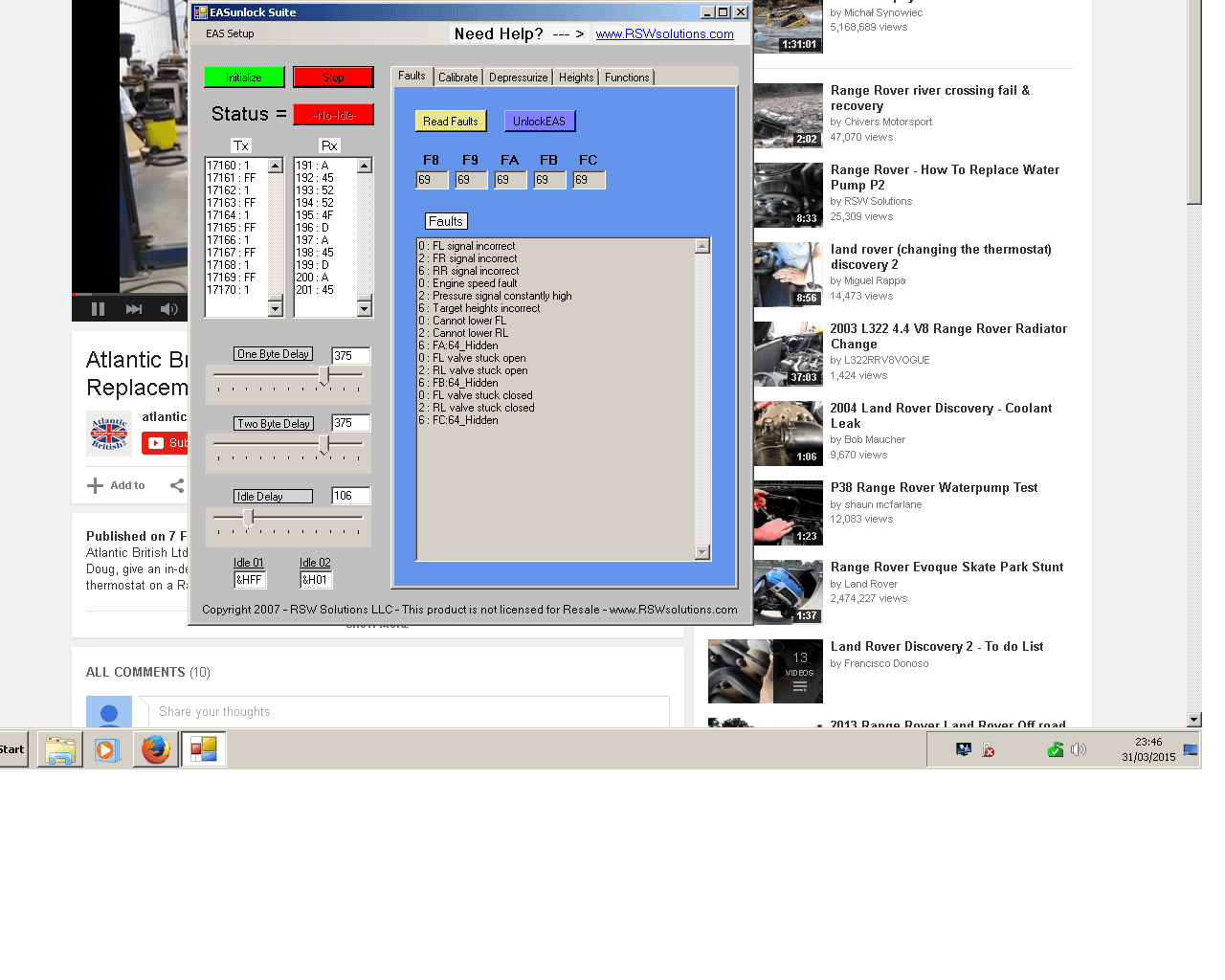Click the Idle 02 field

316,580
